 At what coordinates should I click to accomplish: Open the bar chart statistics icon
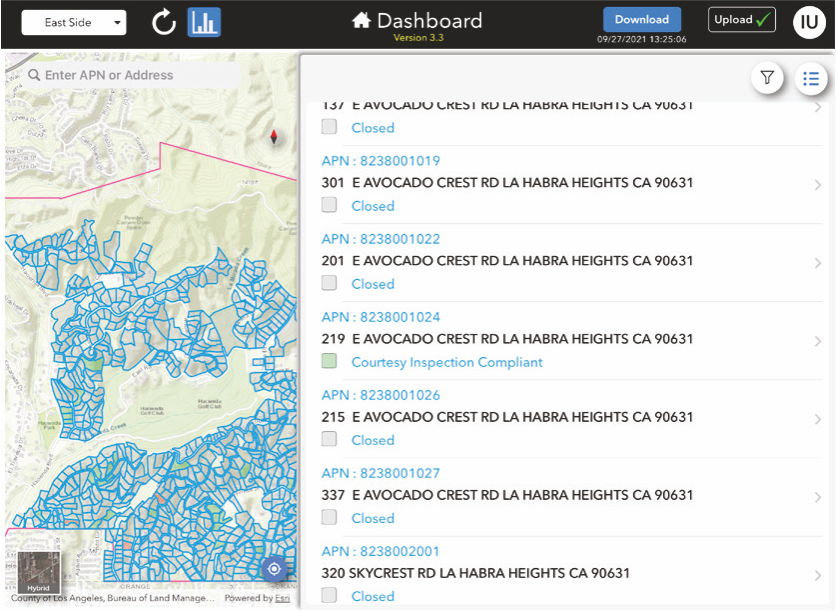pyautogui.click(x=204, y=22)
